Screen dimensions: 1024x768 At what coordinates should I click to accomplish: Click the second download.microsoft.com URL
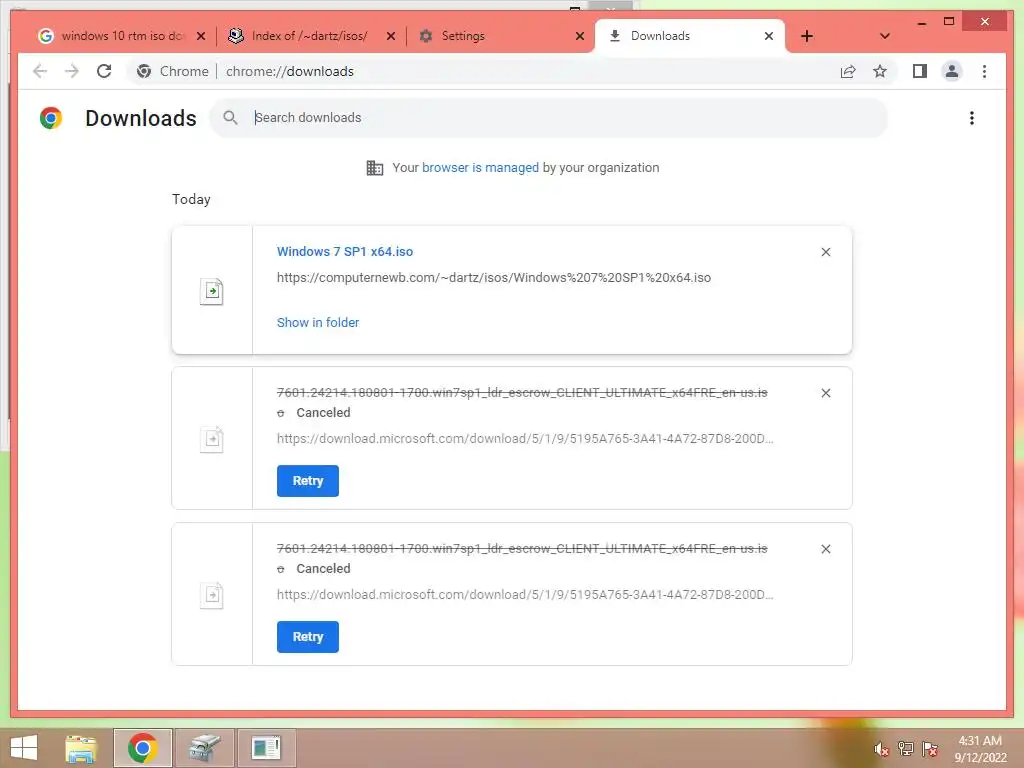[x=525, y=595]
